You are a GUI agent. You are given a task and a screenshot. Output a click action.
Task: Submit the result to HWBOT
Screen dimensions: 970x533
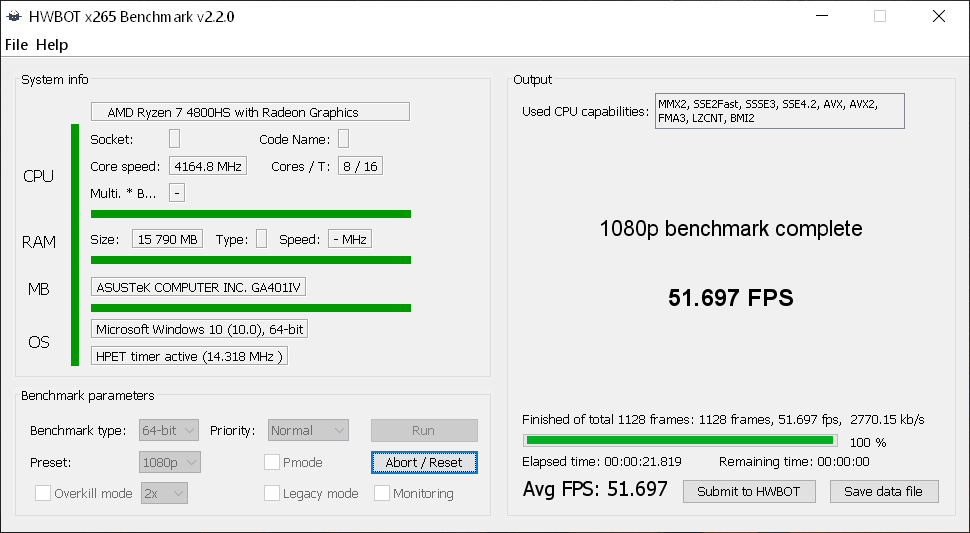[x=749, y=492]
